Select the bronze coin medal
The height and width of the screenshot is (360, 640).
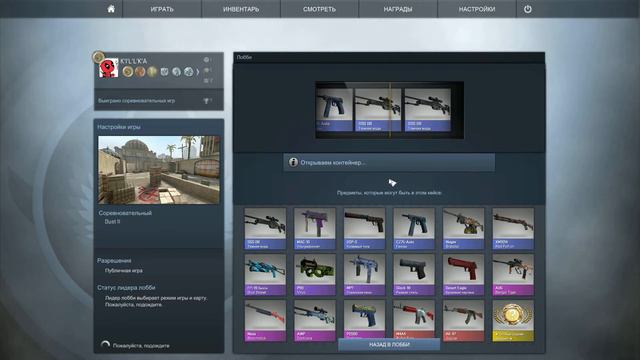pos(140,72)
